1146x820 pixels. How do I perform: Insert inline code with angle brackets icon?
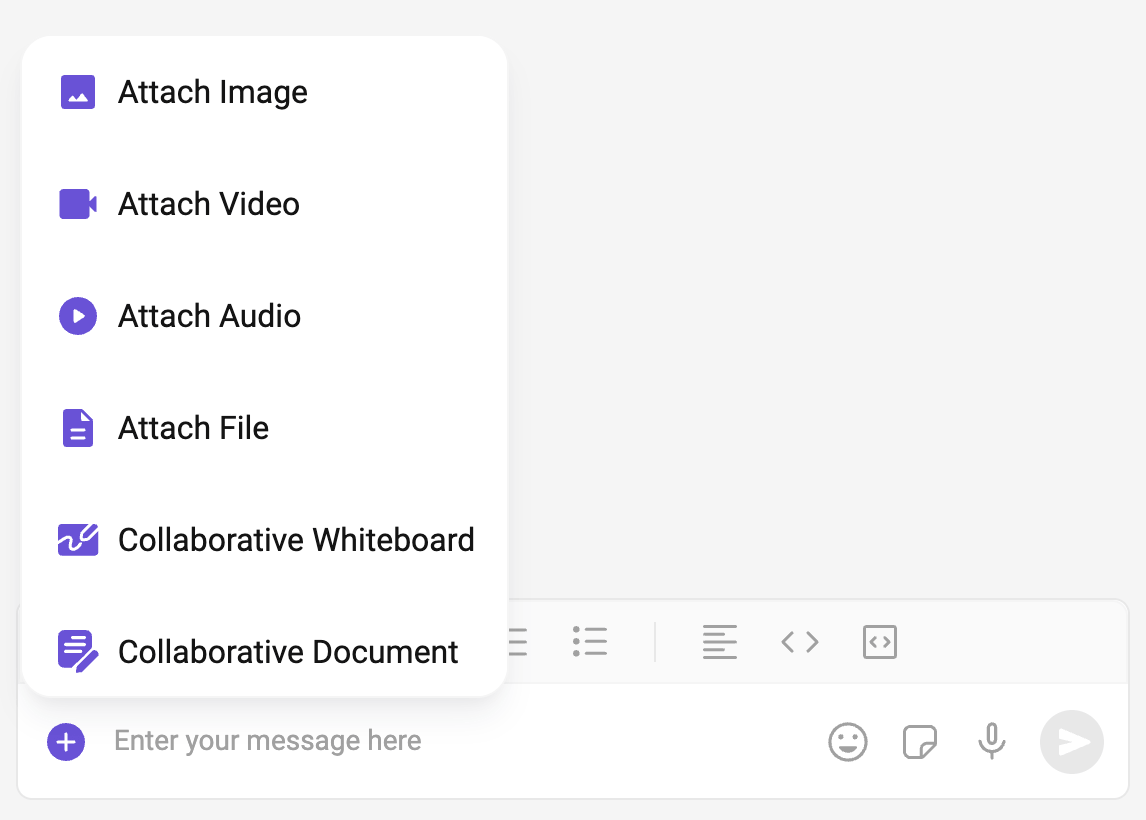800,642
